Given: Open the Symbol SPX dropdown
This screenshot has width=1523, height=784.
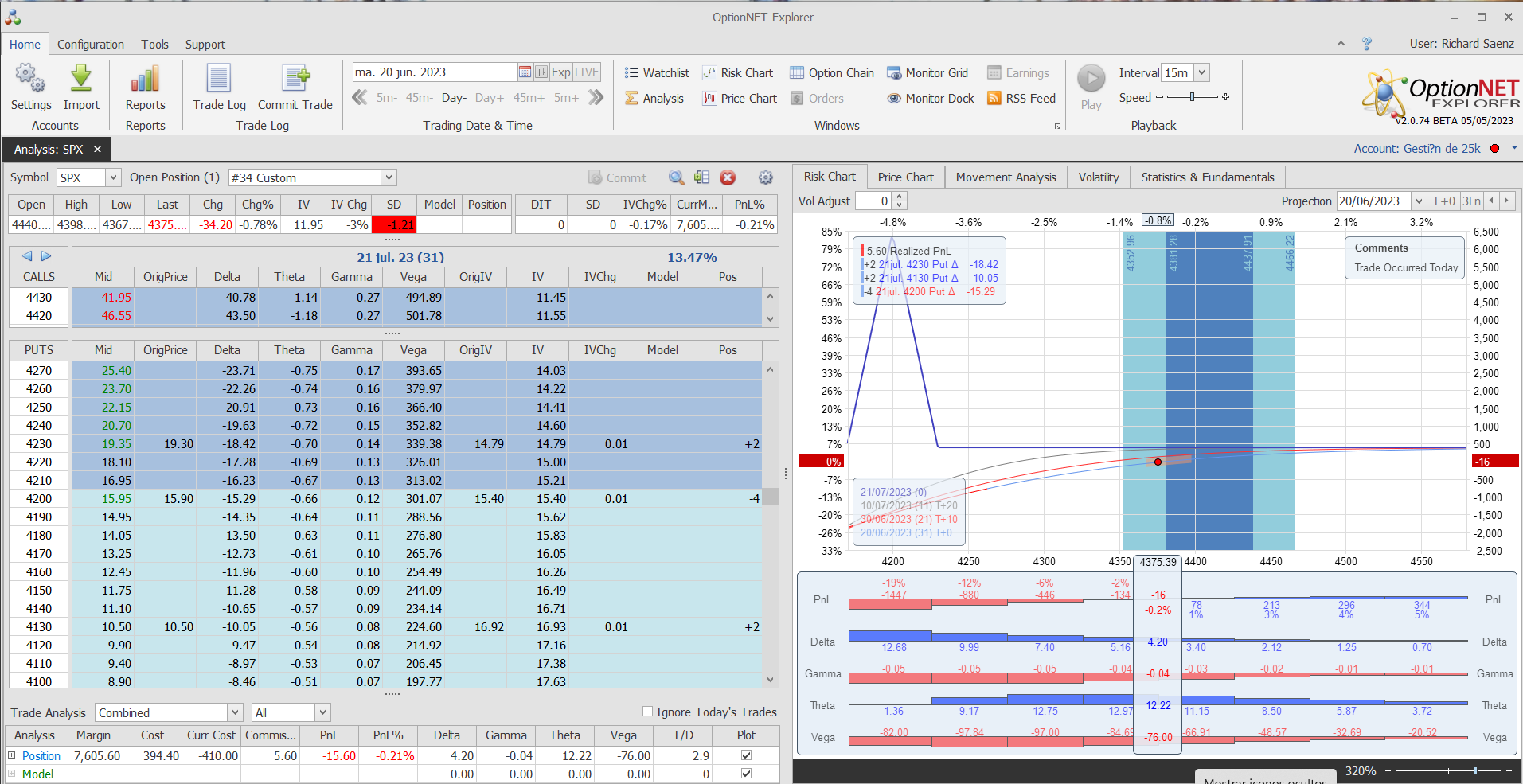Looking at the screenshot, I should click(x=113, y=177).
